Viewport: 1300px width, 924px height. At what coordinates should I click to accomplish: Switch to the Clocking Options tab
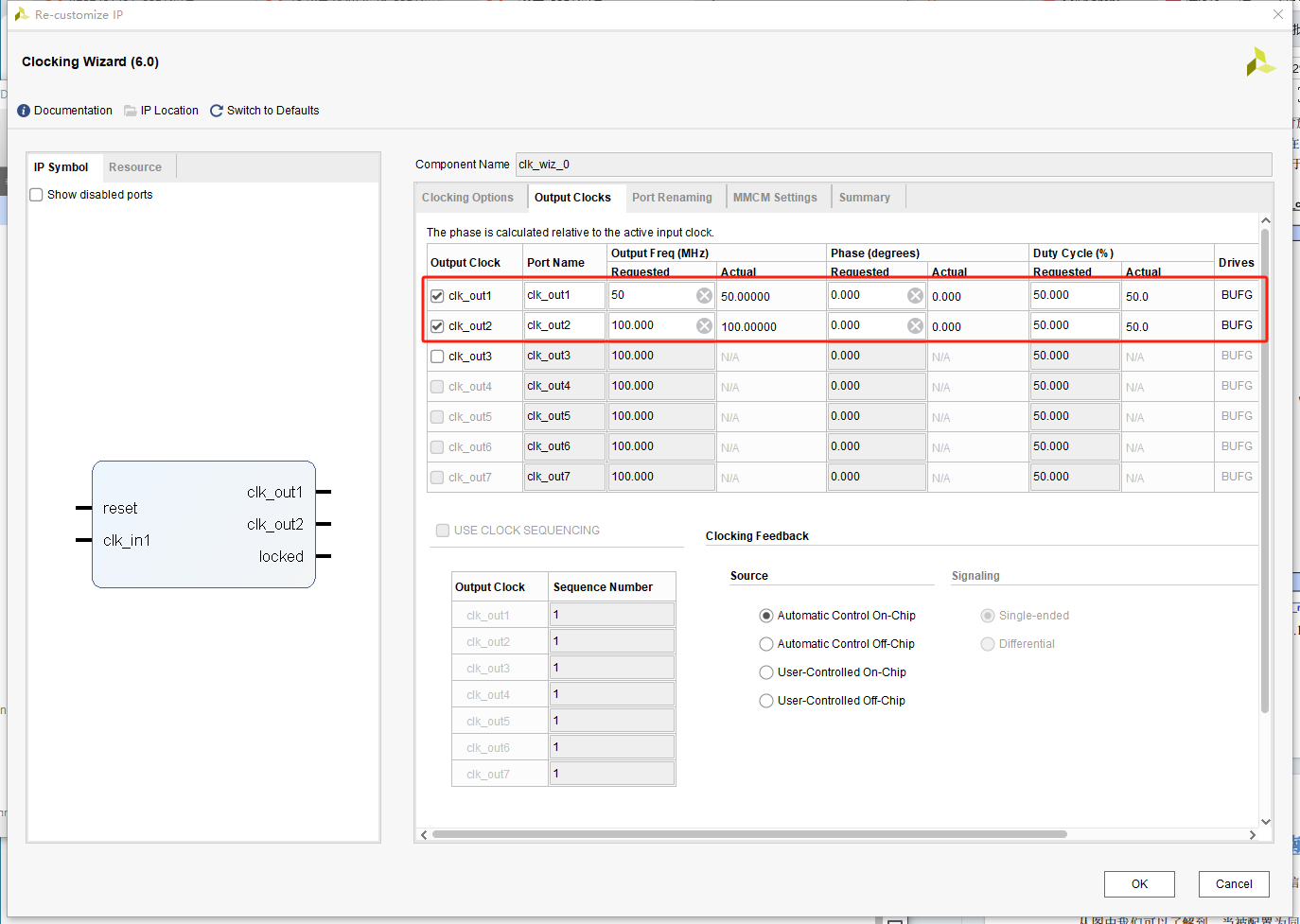pyautogui.click(x=467, y=198)
